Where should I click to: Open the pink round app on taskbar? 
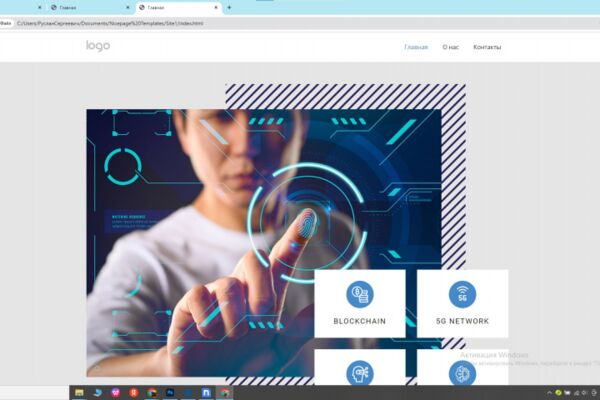pos(116,392)
